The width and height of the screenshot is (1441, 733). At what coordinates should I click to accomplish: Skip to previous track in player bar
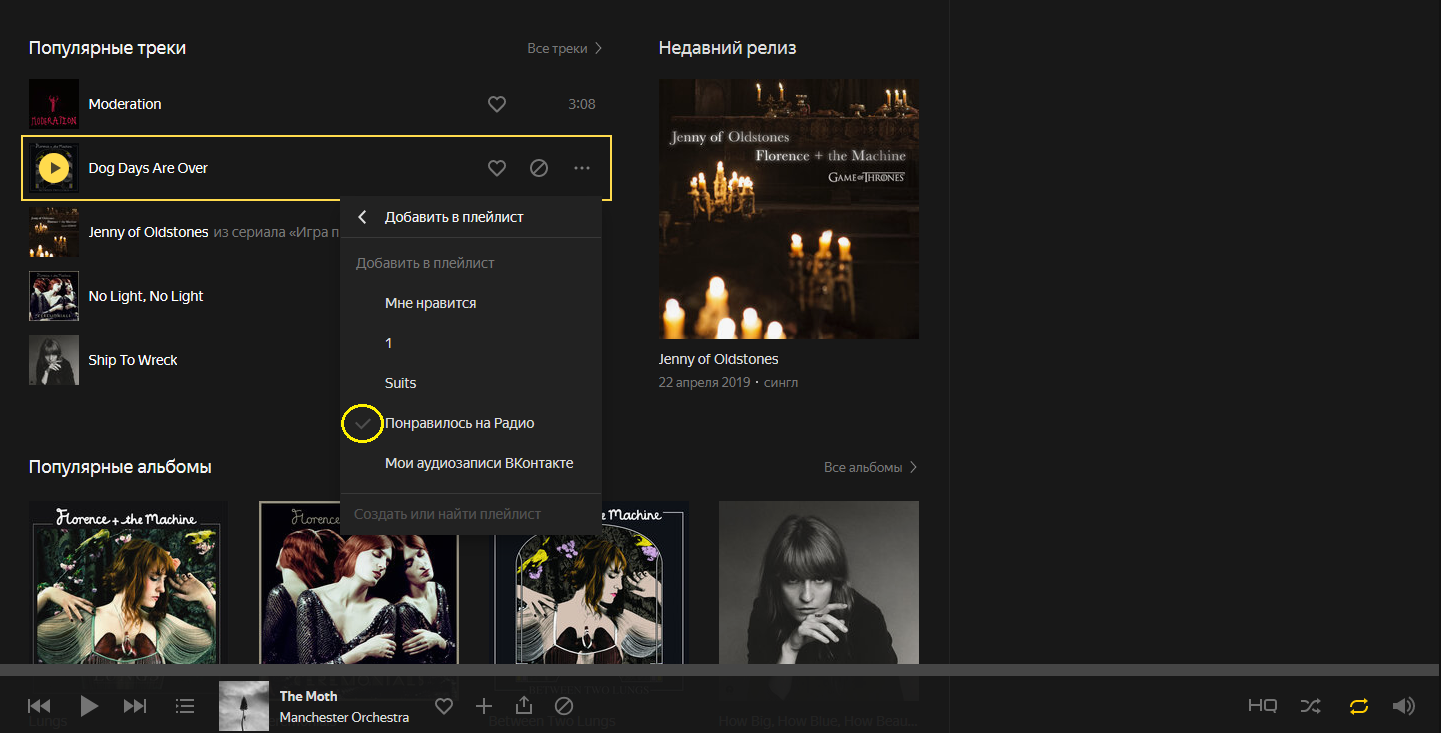(39, 706)
